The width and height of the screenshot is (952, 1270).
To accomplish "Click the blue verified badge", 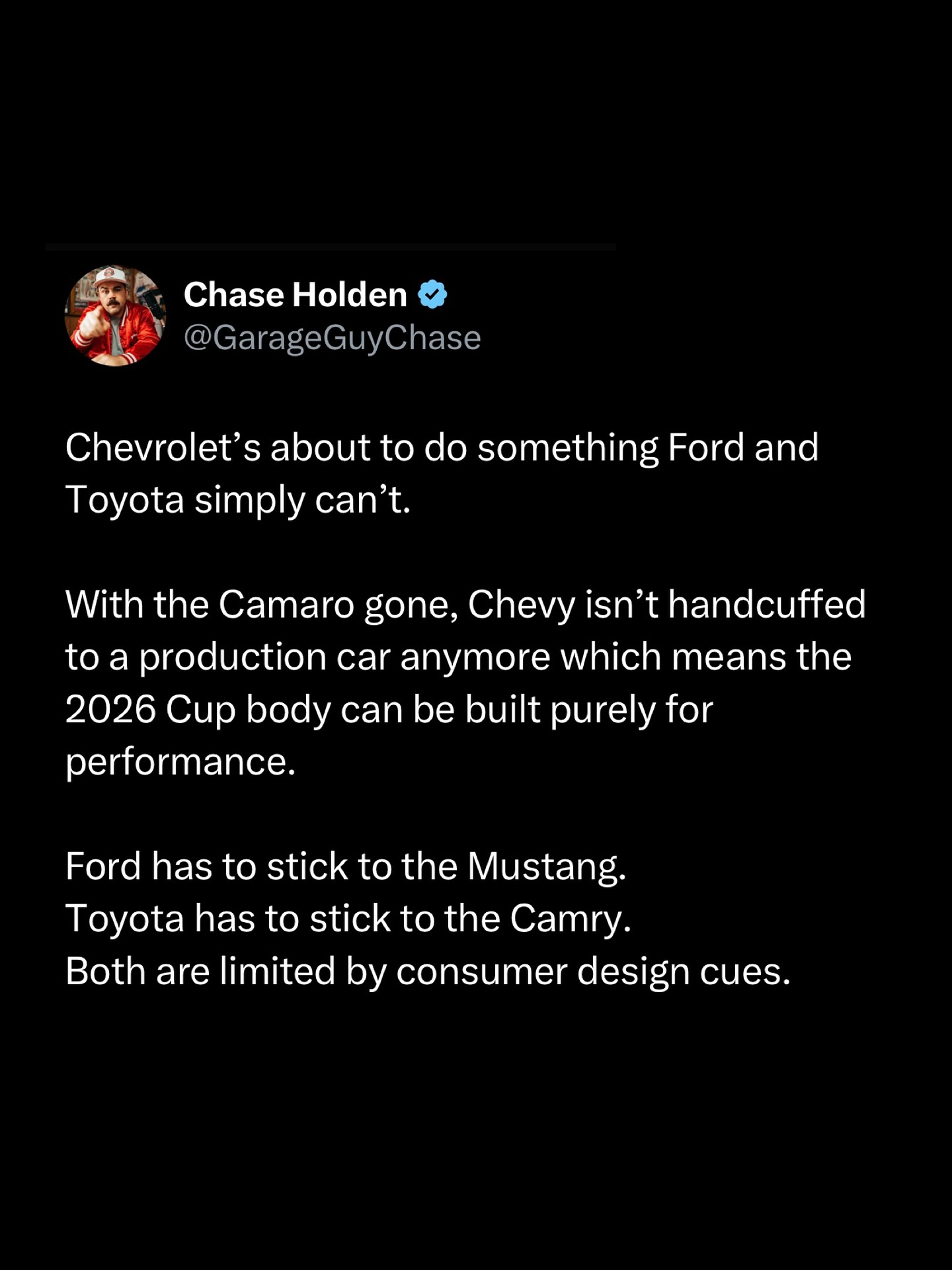I will (433, 294).
